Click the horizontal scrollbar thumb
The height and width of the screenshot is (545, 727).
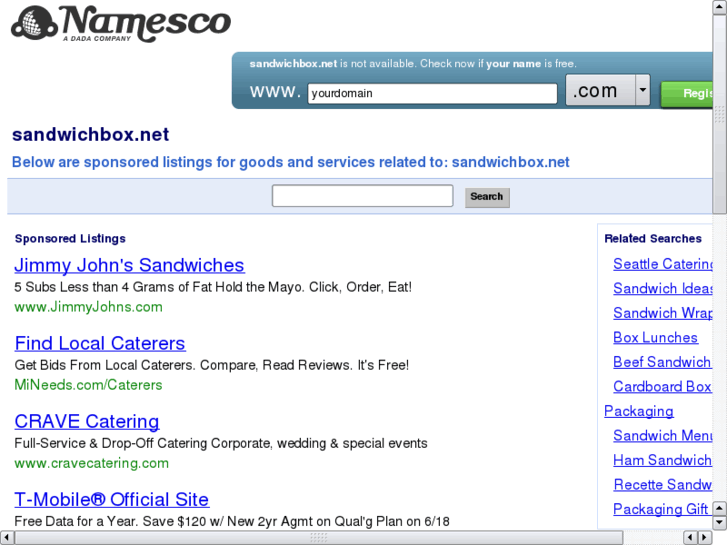319,538
